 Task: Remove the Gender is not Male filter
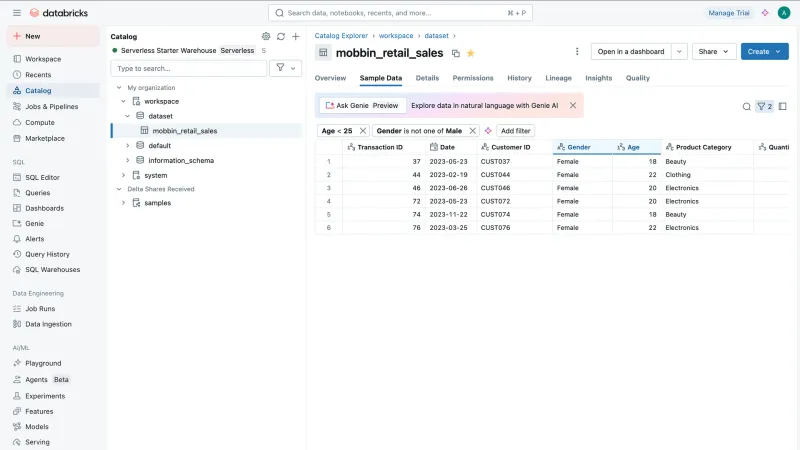(472, 131)
